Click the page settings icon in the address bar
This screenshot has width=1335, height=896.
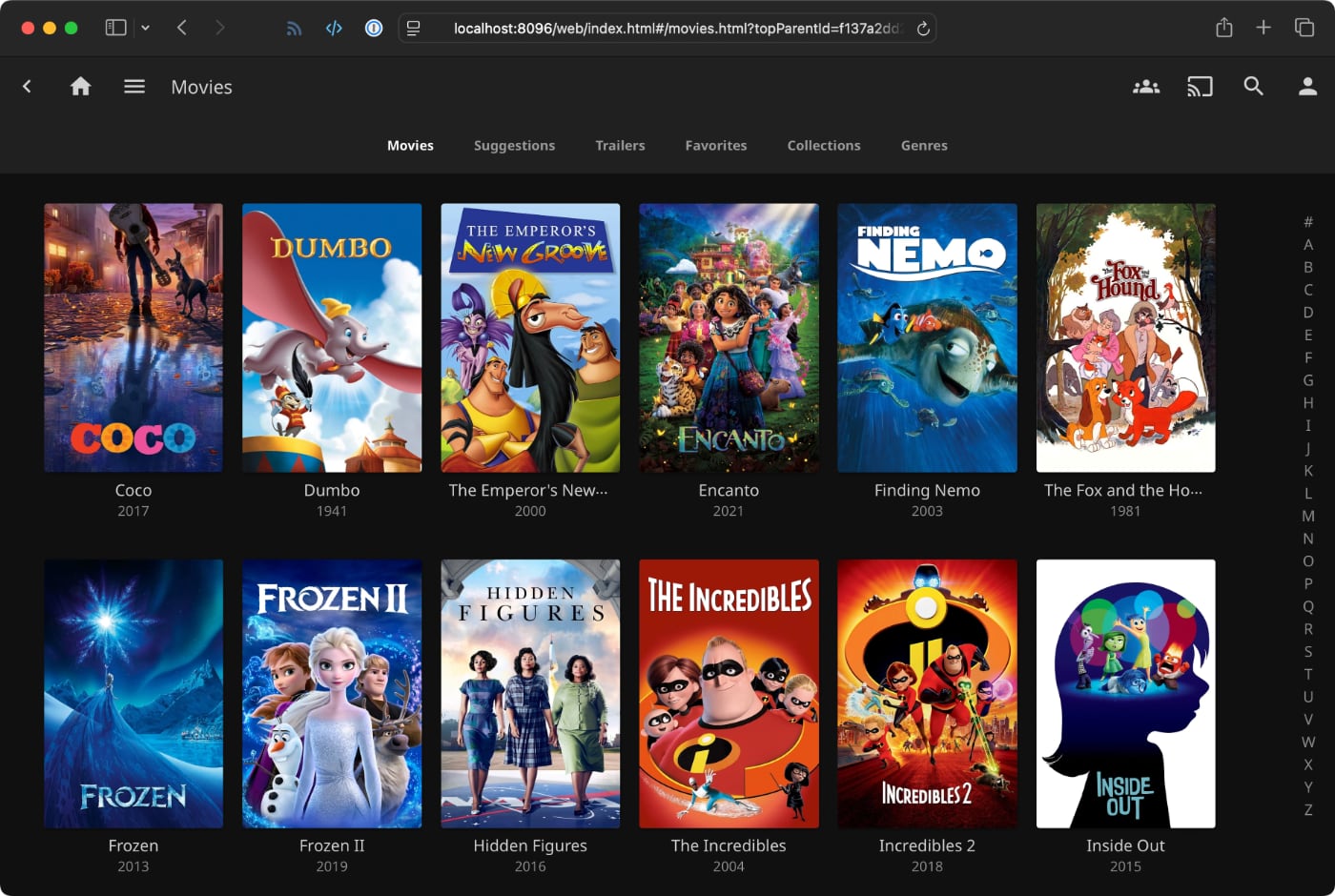(x=413, y=29)
